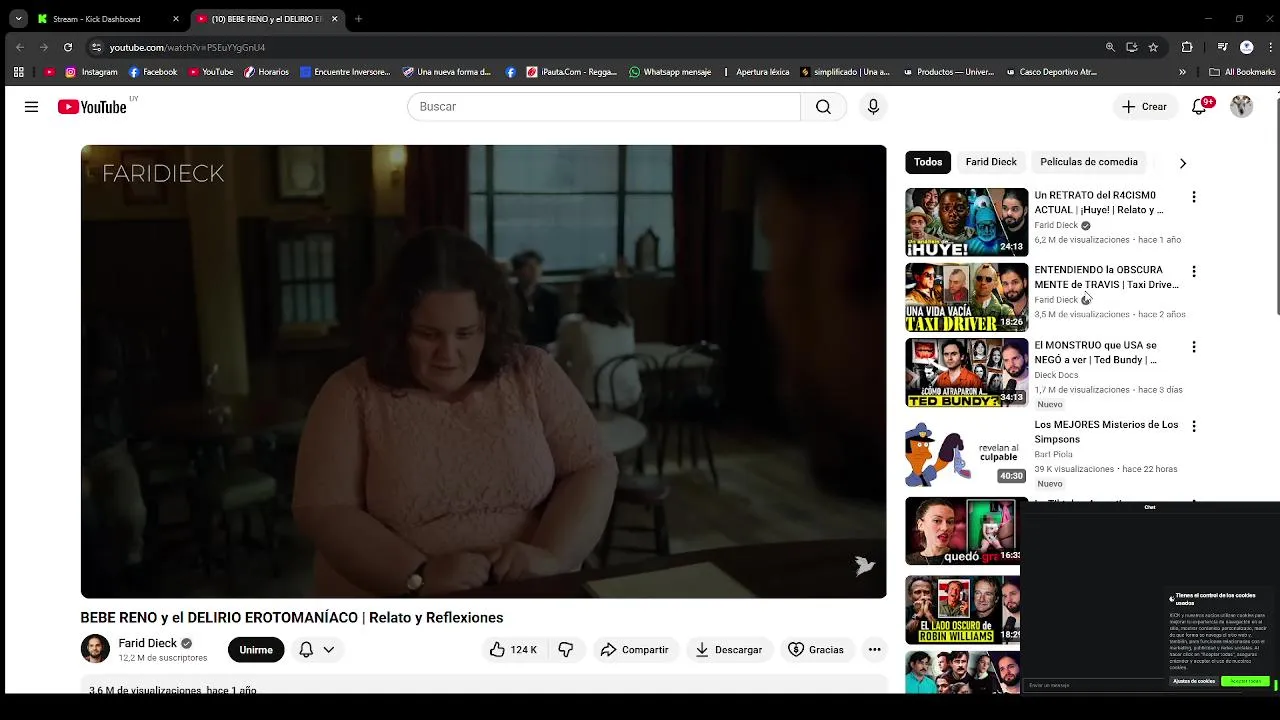Open Chrome extensions puzzle icon
Screen dimensions: 1280x720
pos(1187,47)
